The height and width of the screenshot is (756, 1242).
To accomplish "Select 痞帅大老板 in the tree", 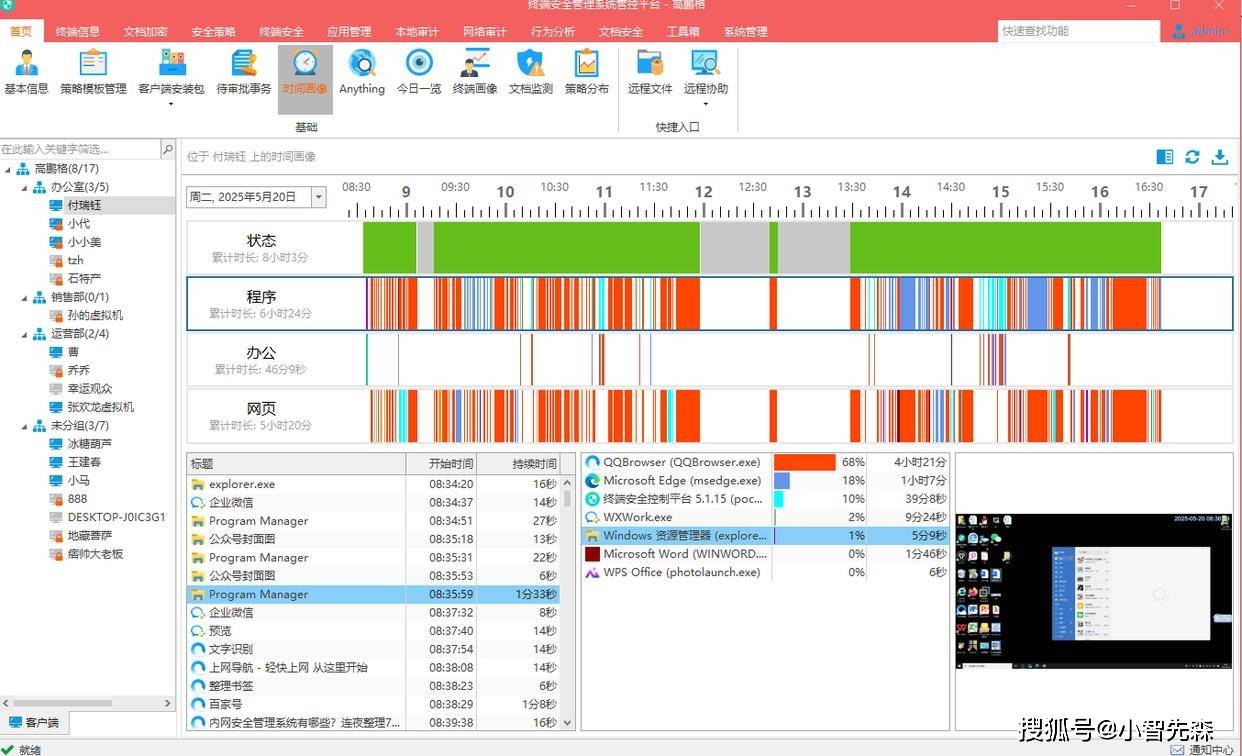I will pyautogui.click(x=95, y=554).
